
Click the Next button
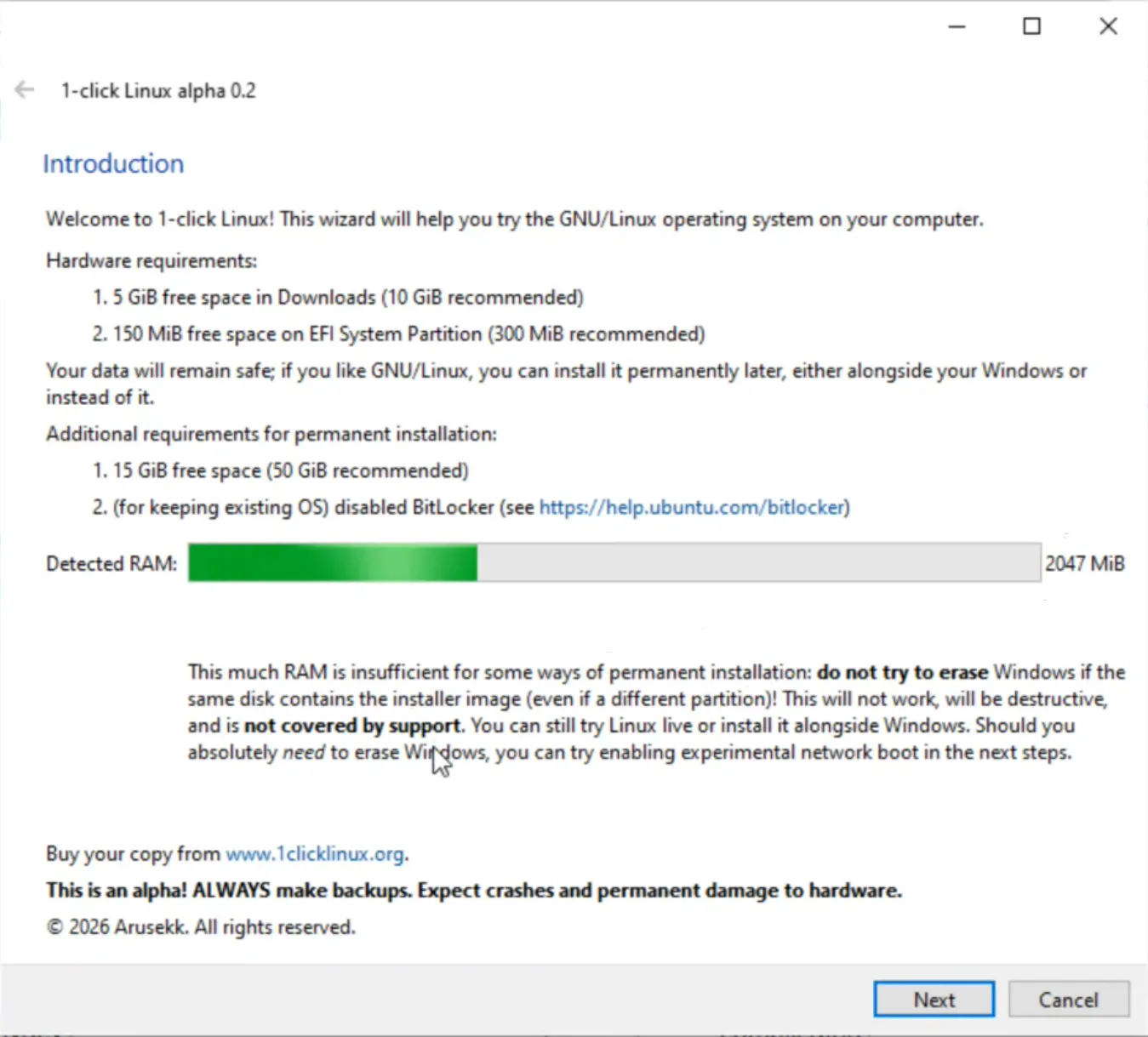[934, 1000]
